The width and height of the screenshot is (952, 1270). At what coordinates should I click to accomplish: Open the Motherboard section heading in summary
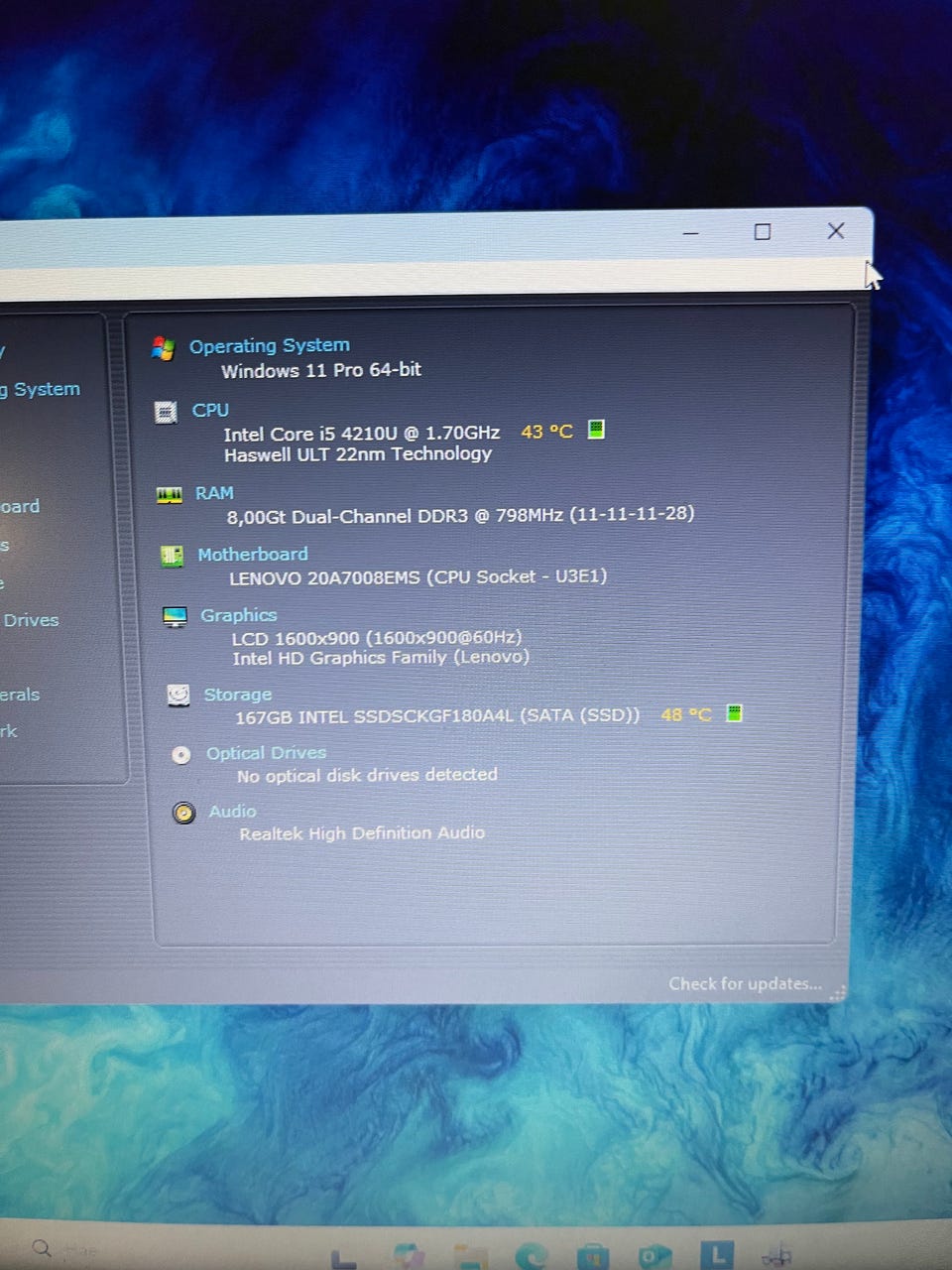[253, 555]
